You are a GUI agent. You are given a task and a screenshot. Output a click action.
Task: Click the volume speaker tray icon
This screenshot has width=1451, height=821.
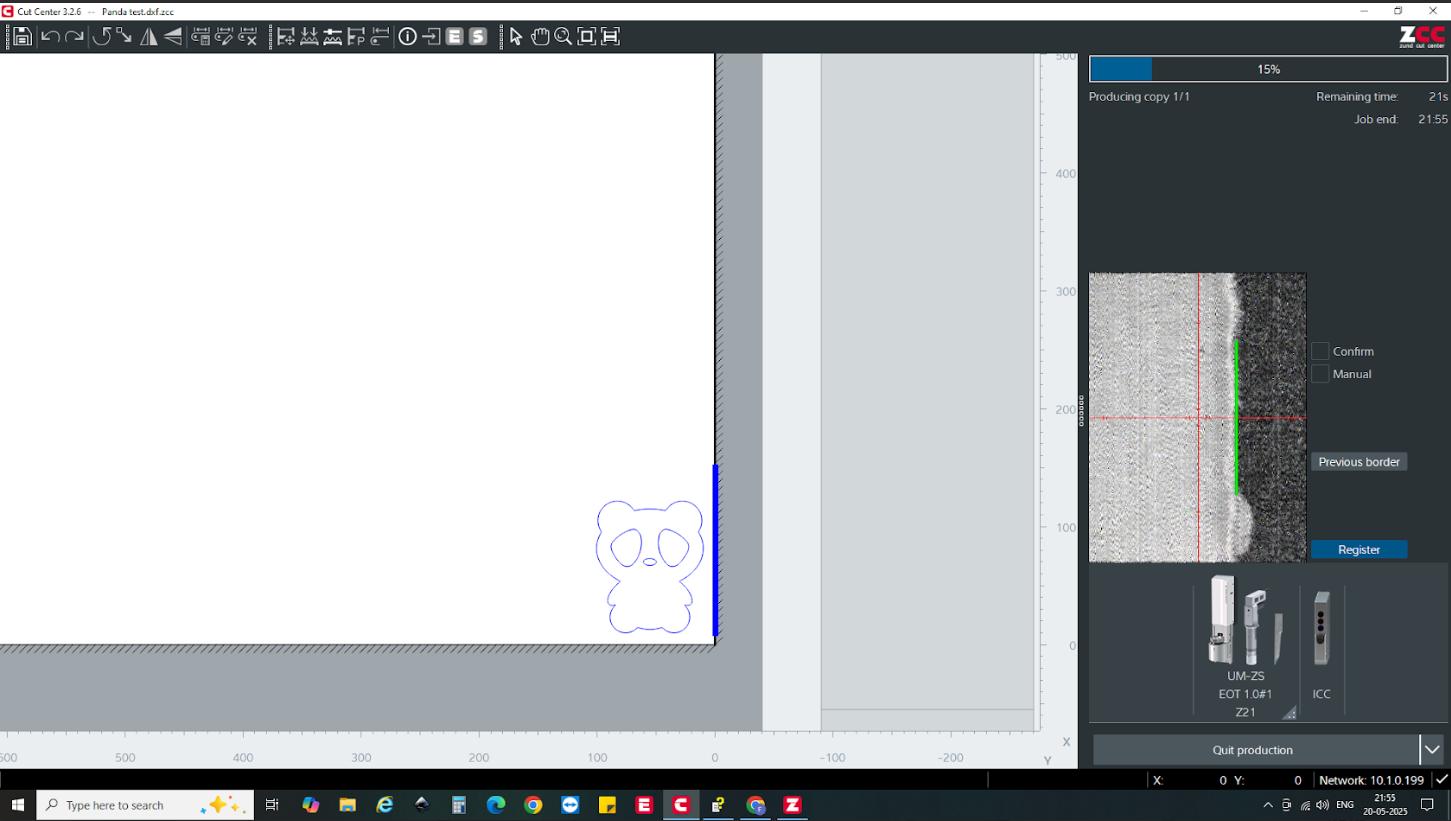point(1322,805)
